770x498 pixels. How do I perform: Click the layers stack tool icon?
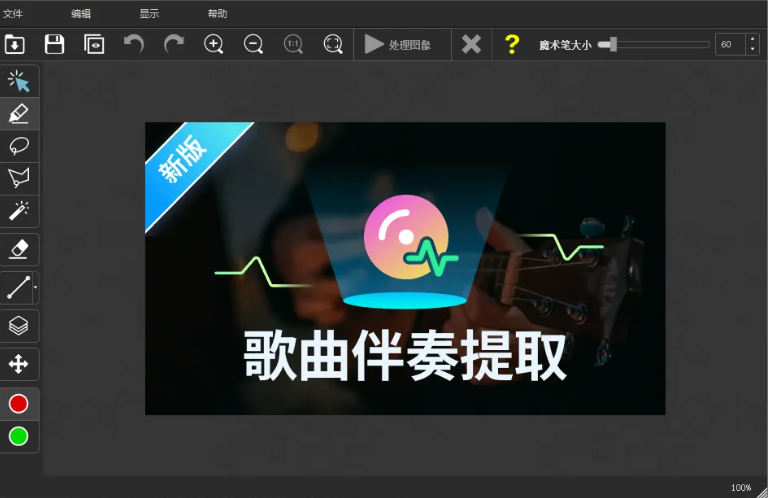[x=19, y=326]
